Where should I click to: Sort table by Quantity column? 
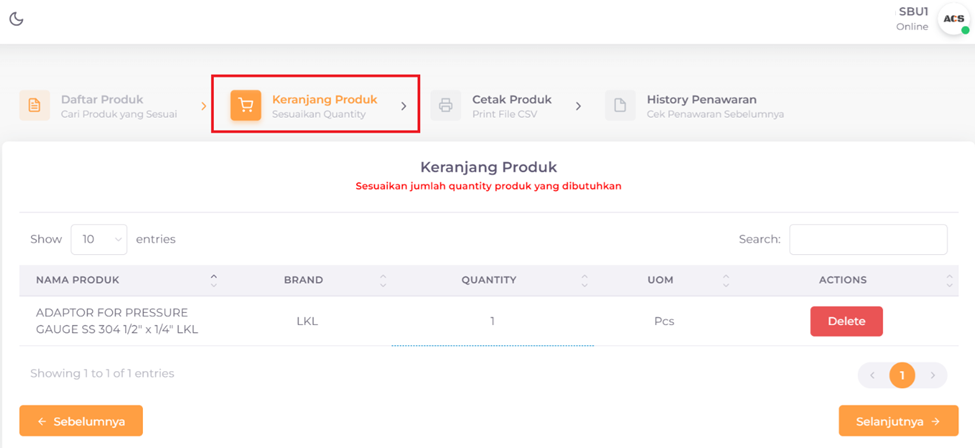point(488,280)
